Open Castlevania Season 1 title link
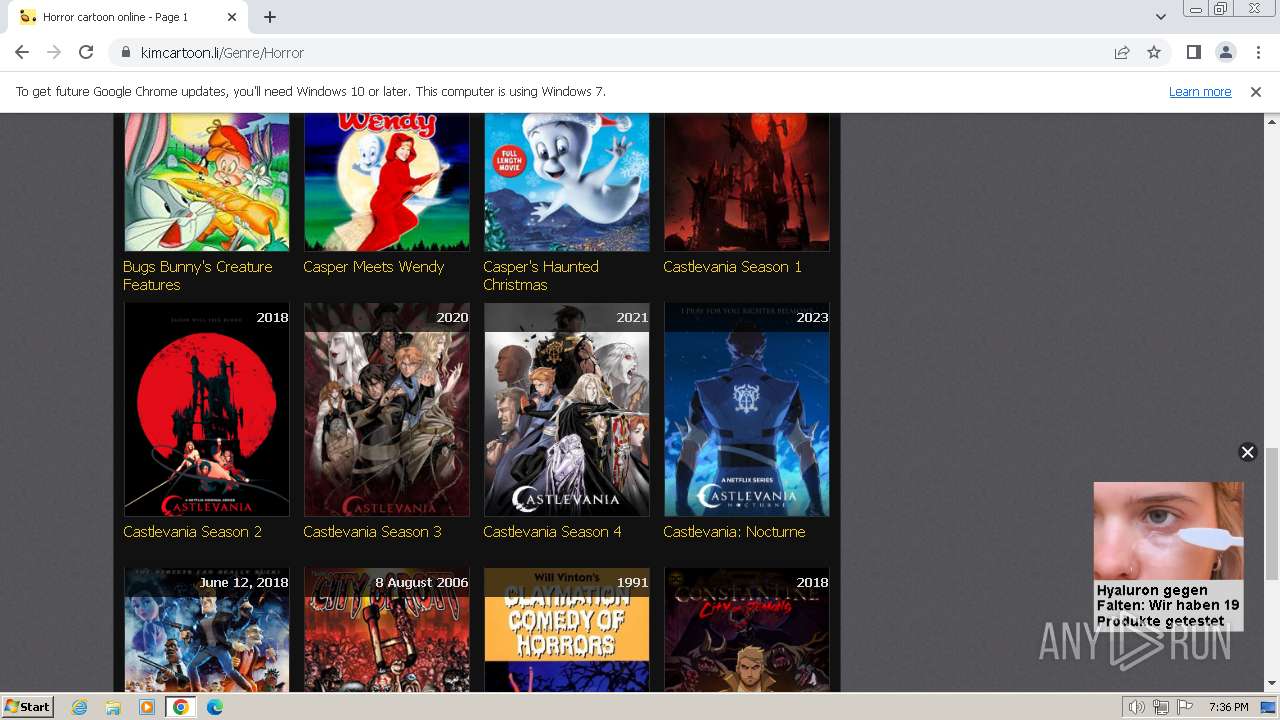 (732, 267)
